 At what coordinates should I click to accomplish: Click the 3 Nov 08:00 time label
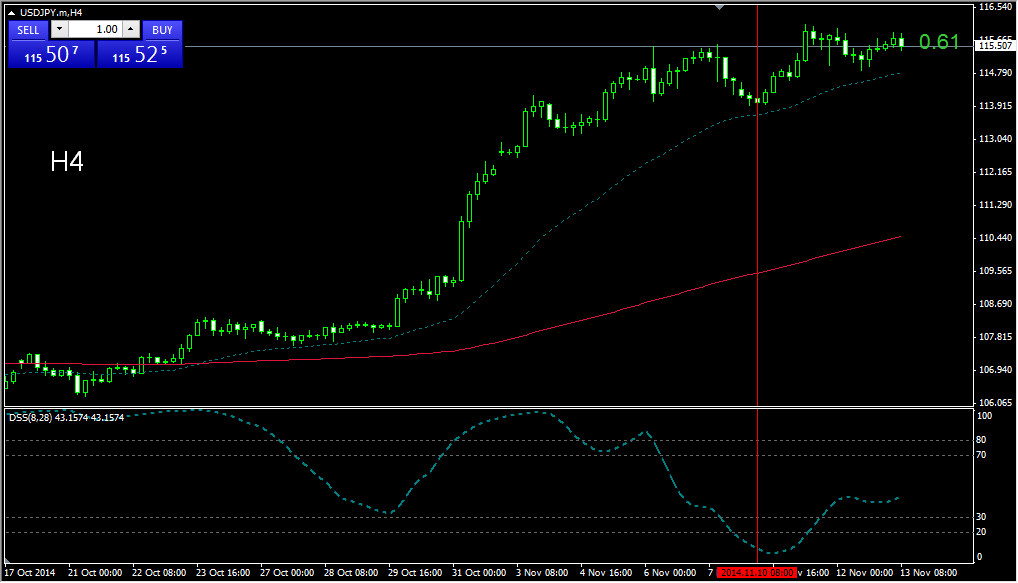pos(542,573)
